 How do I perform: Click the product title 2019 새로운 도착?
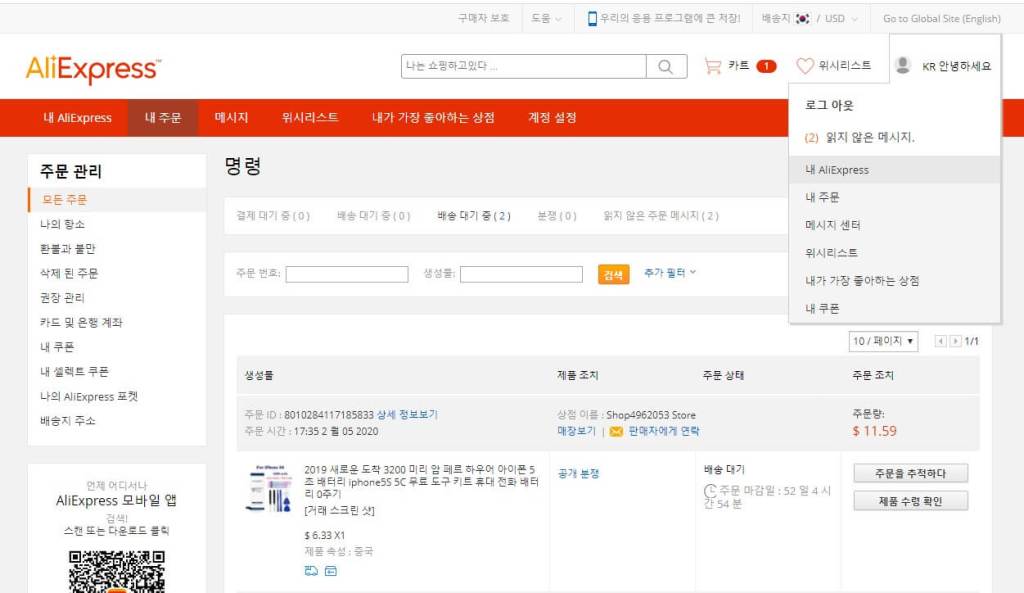point(421,481)
